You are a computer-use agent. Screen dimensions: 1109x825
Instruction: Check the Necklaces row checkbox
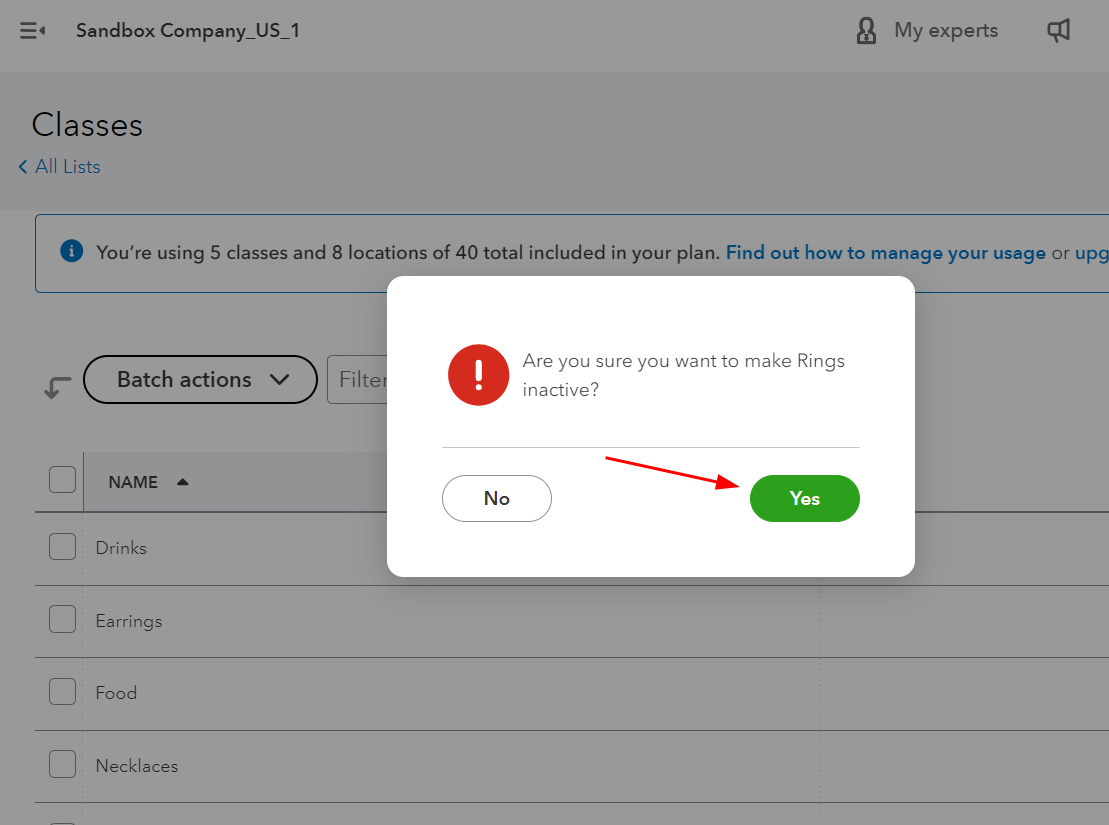pos(61,763)
